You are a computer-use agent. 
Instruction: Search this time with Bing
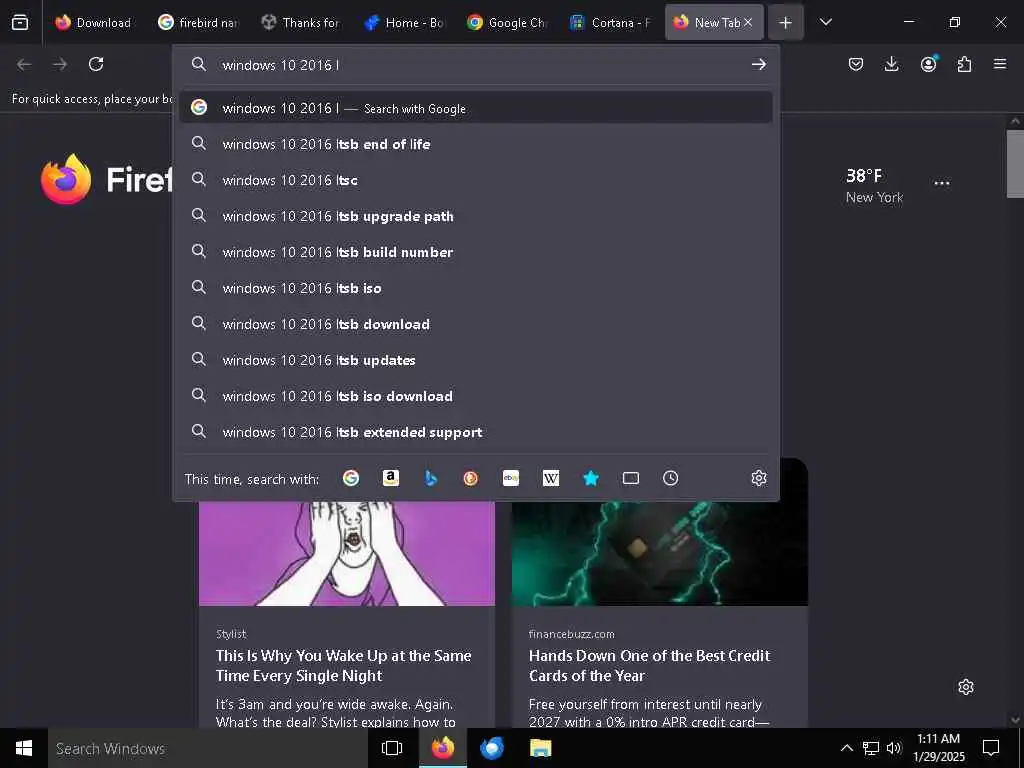[430, 478]
